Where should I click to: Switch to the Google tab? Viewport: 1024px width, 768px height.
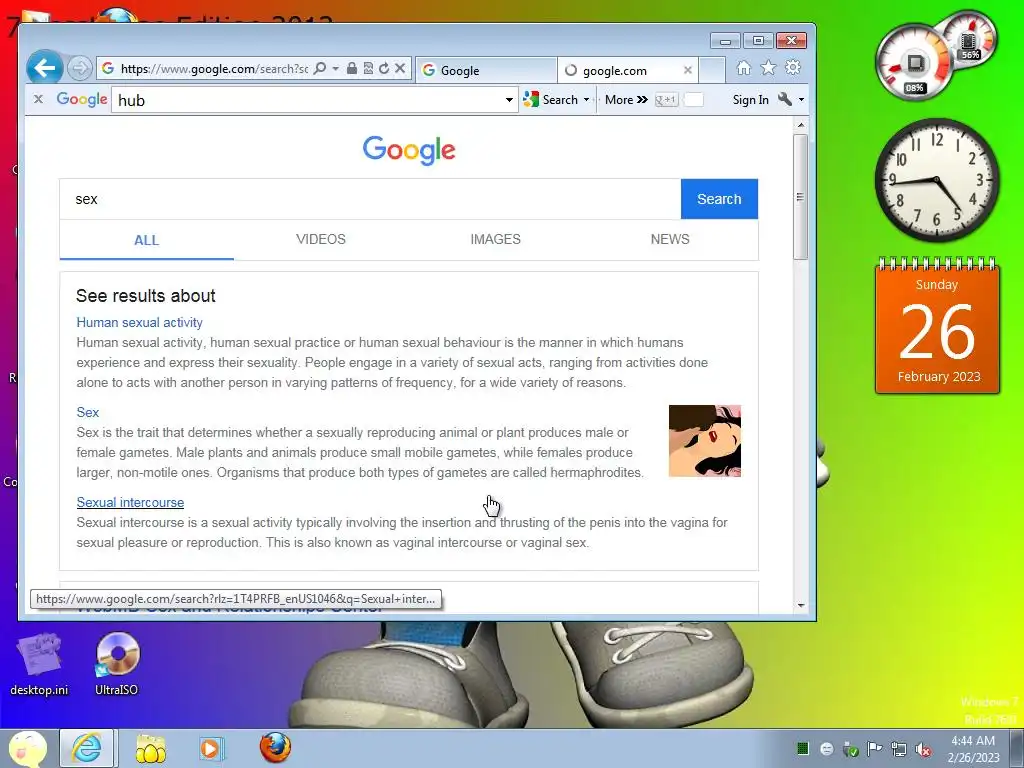click(486, 70)
